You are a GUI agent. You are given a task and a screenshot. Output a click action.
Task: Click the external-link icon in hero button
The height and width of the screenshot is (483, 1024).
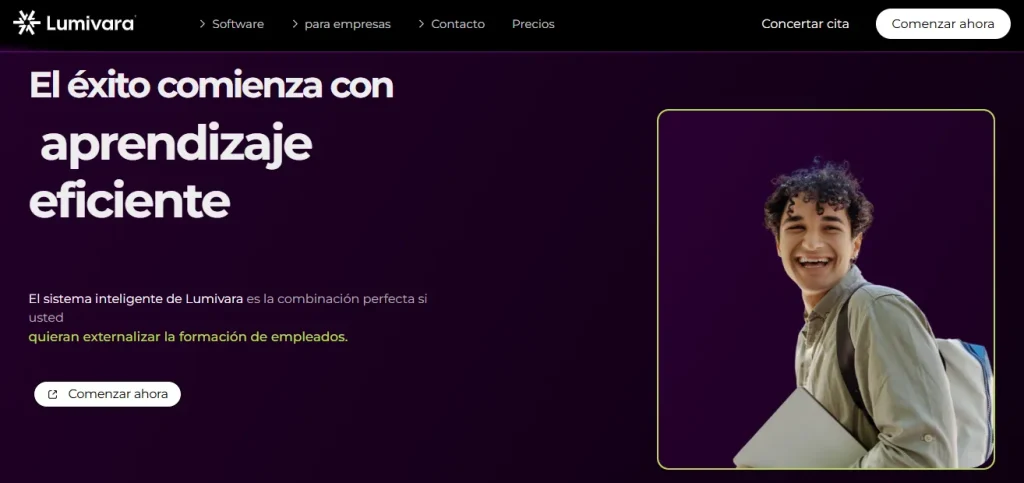(53, 394)
